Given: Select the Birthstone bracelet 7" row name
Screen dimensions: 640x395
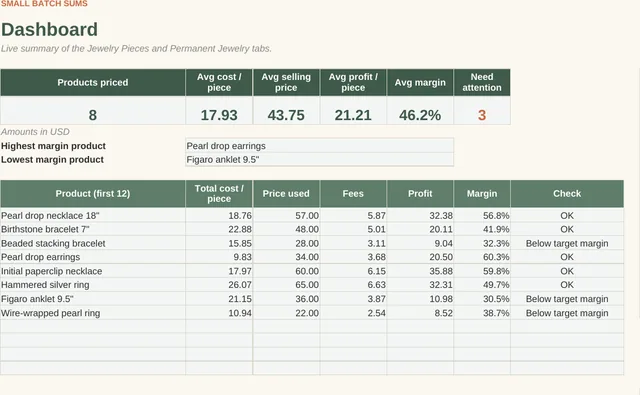Looking at the screenshot, I should (x=45, y=229).
